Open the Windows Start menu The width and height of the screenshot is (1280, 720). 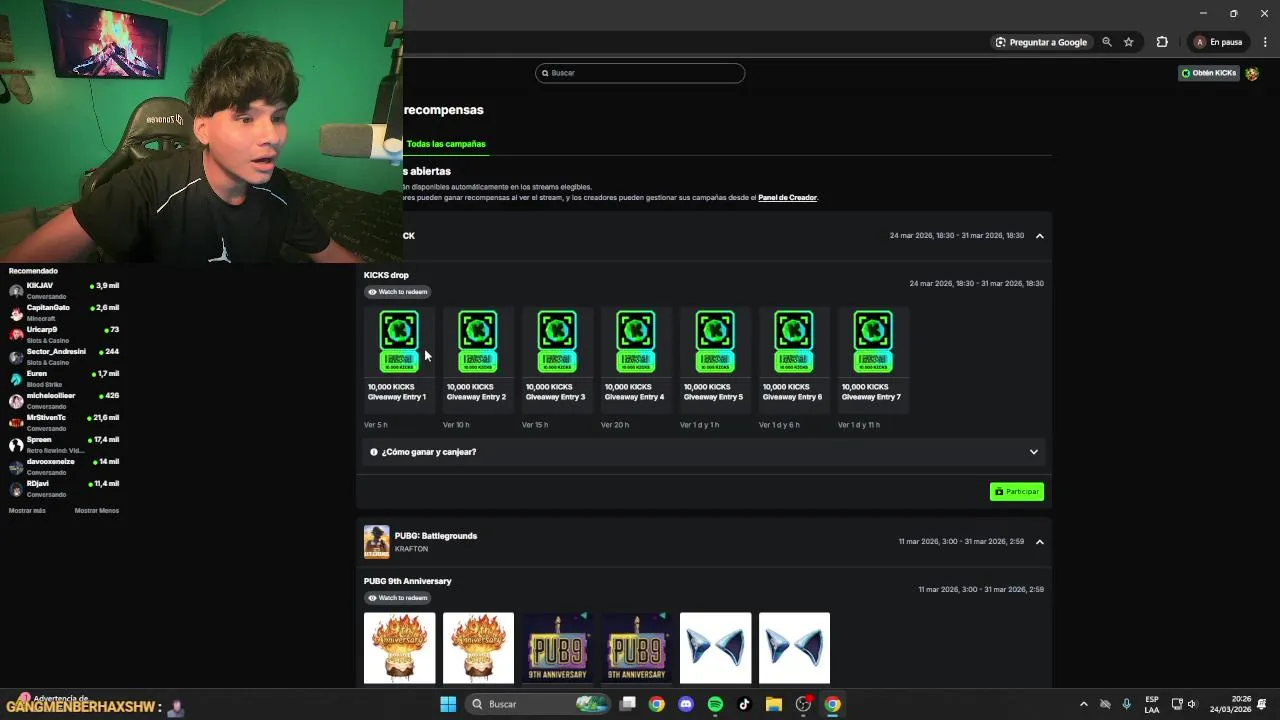pos(448,704)
